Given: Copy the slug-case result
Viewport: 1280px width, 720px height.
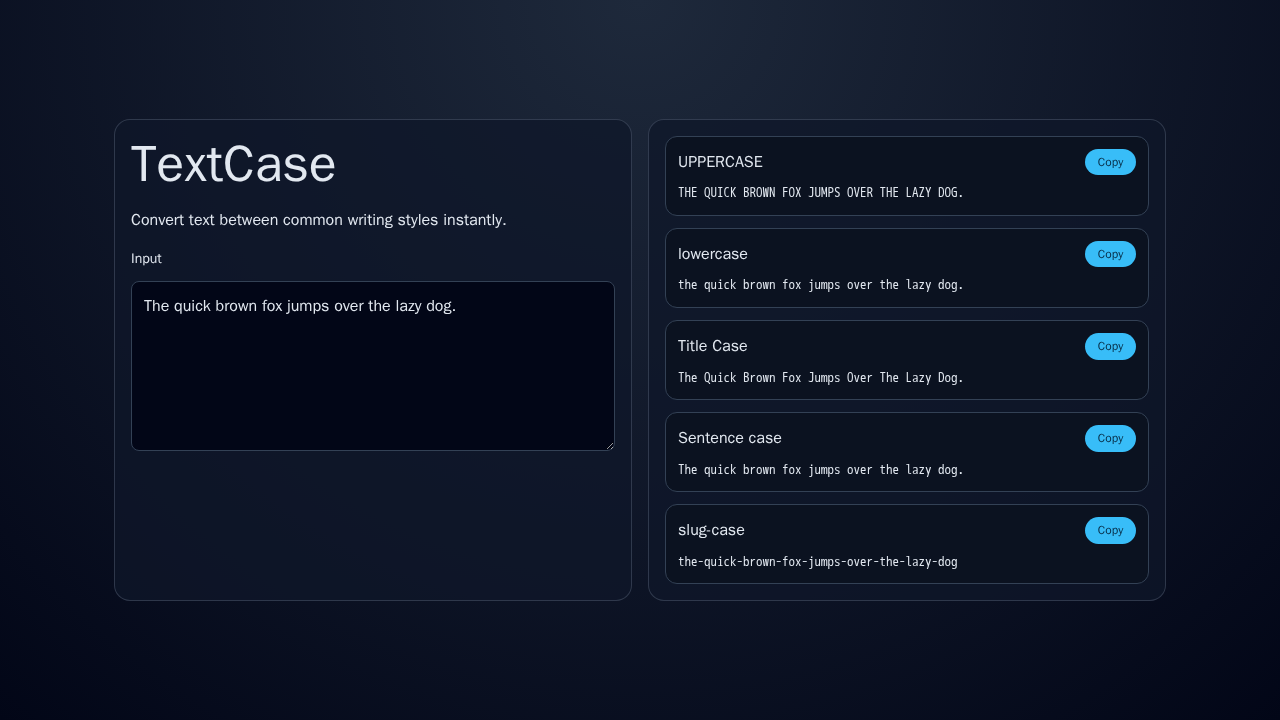Looking at the screenshot, I should [x=1110, y=530].
